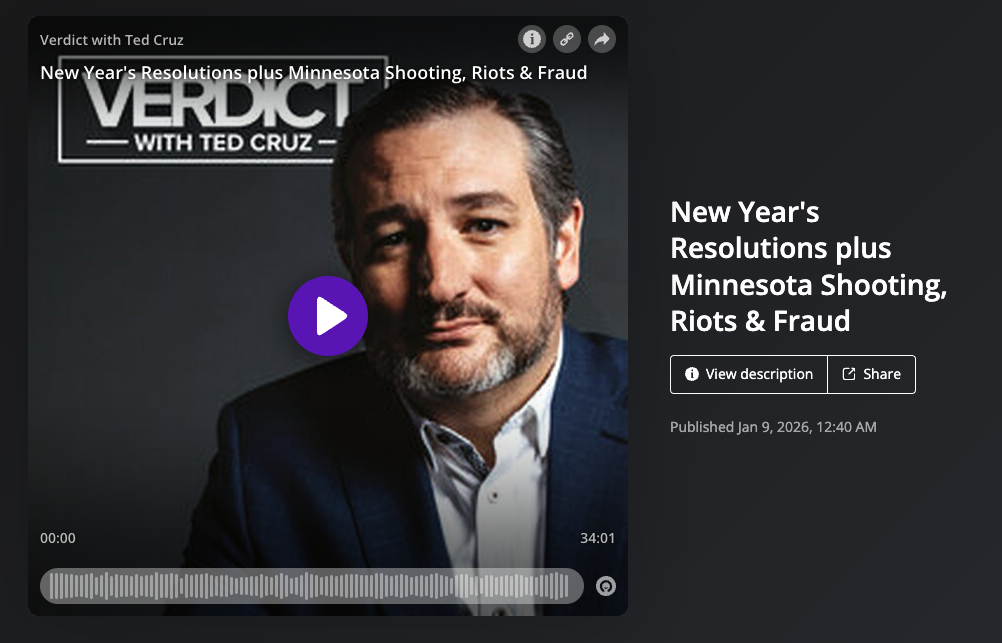This screenshot has height=643, width=1002.
Task: Click the external-link icon inside the Share button
Action: click(849, 374)
